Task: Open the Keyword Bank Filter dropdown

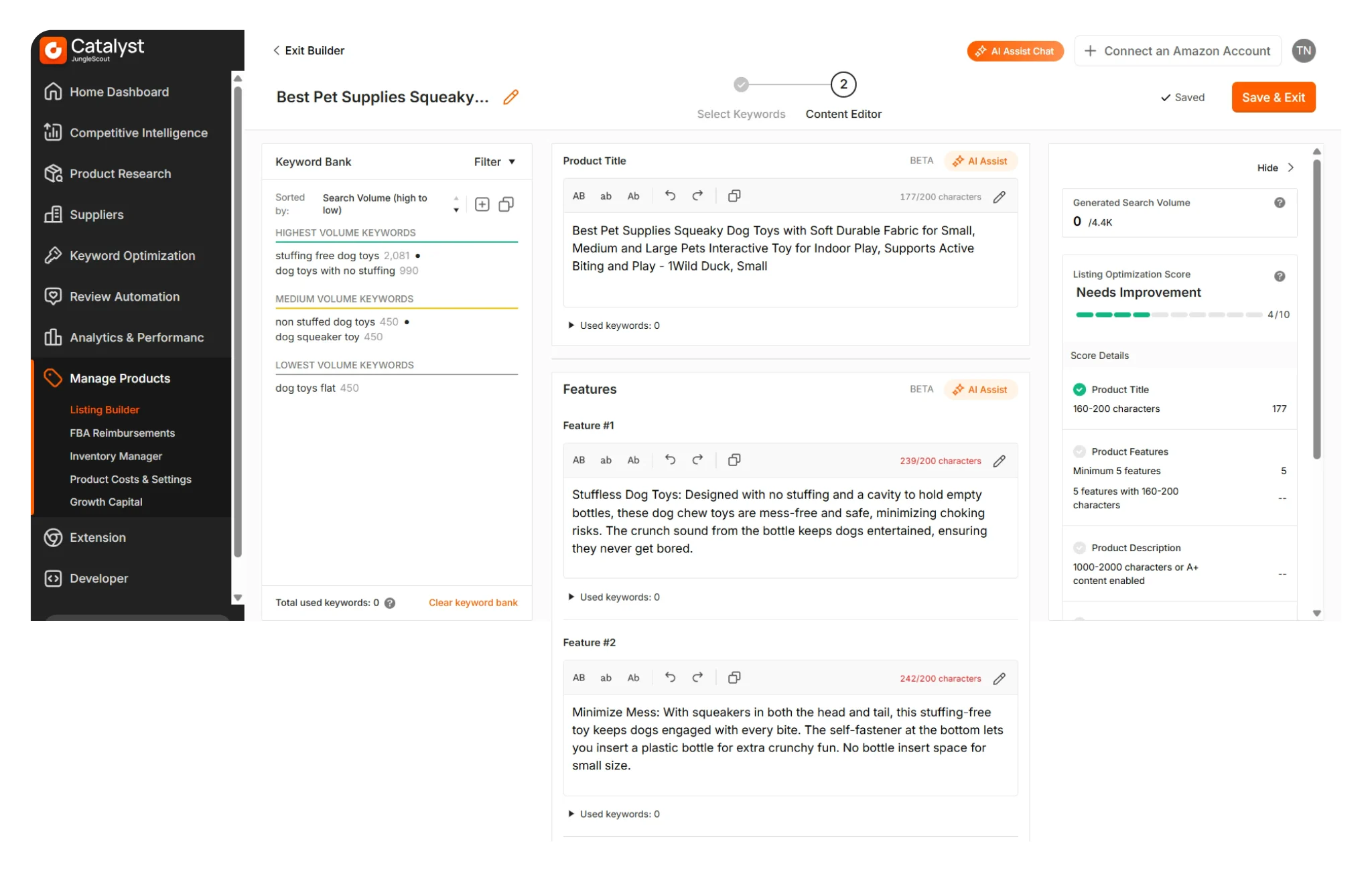Action: tap(494, 162)
